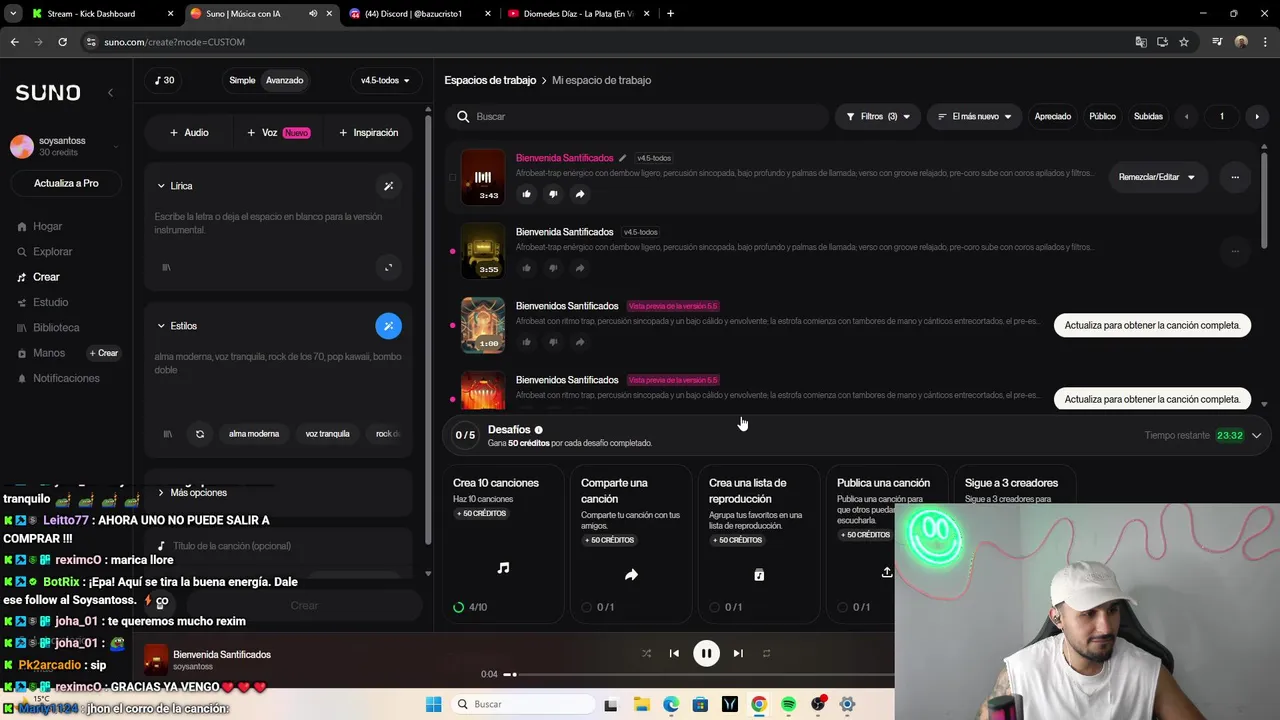Expand the lyrics editor full screen icon

click(x=389, y=267)
